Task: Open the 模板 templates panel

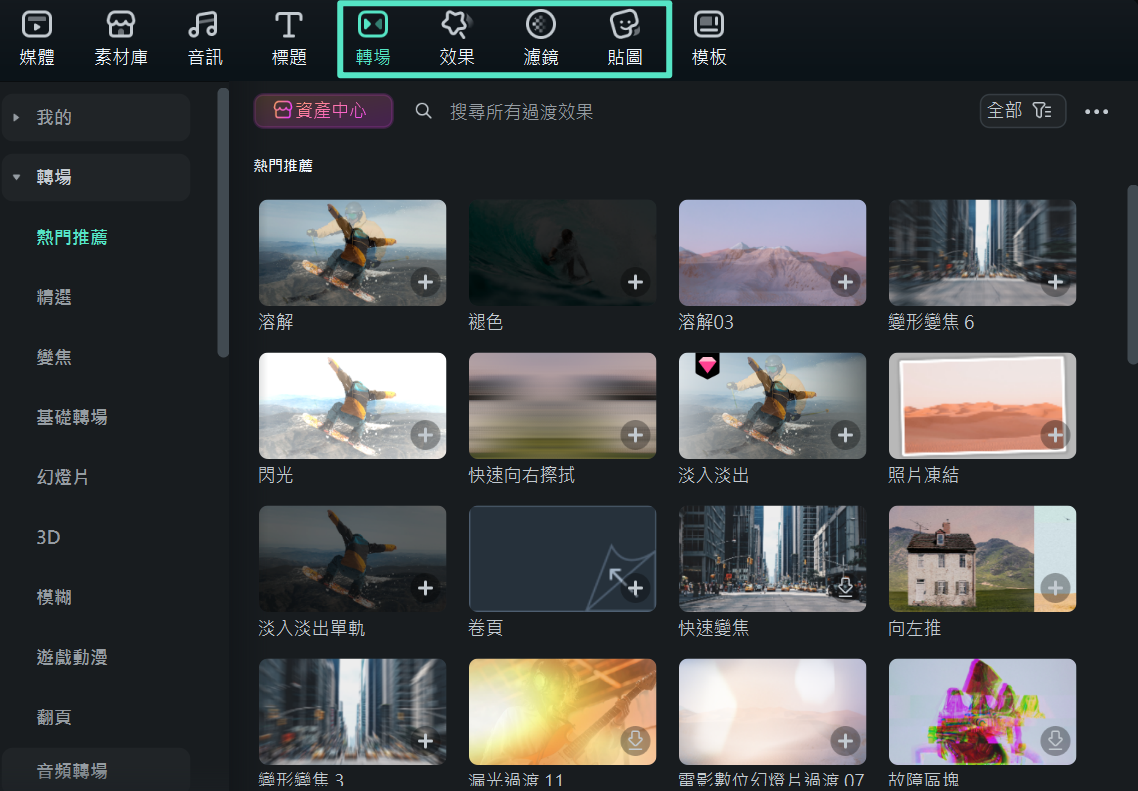Action: point(709,38)
